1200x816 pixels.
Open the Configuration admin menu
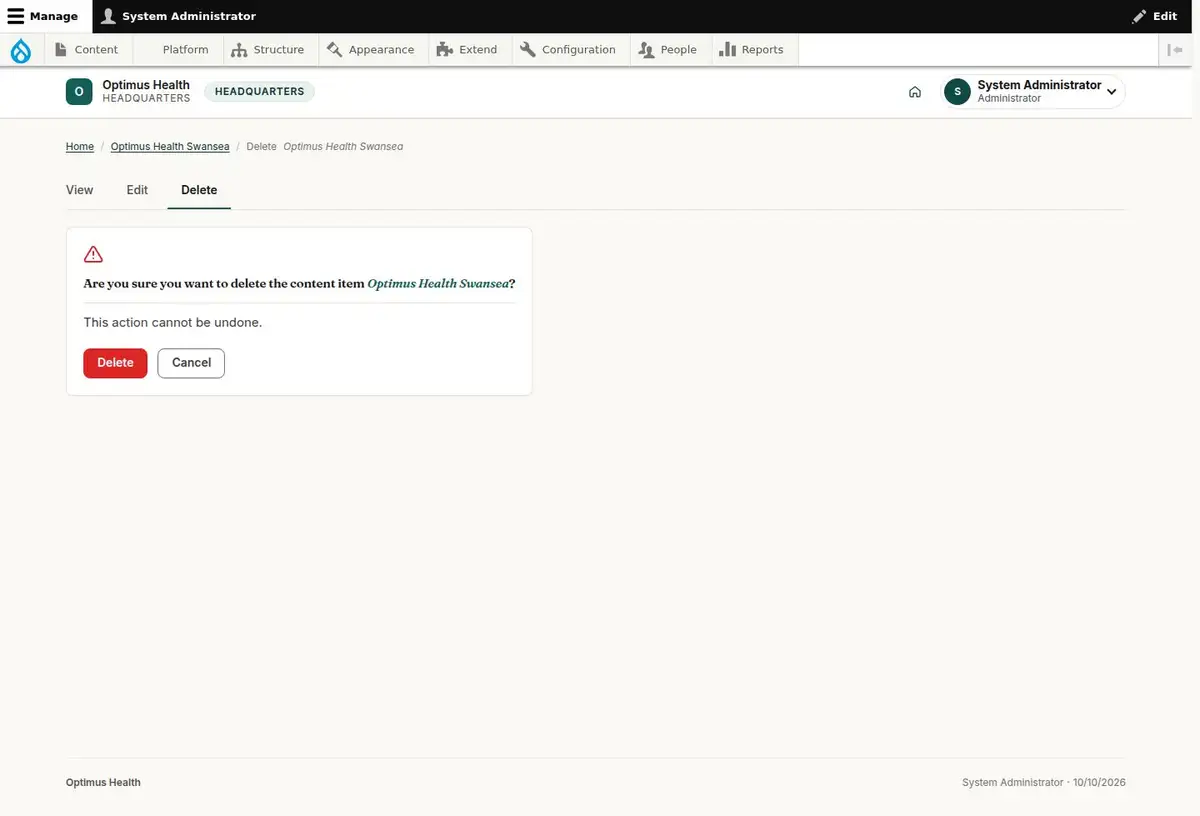(568, 50)
